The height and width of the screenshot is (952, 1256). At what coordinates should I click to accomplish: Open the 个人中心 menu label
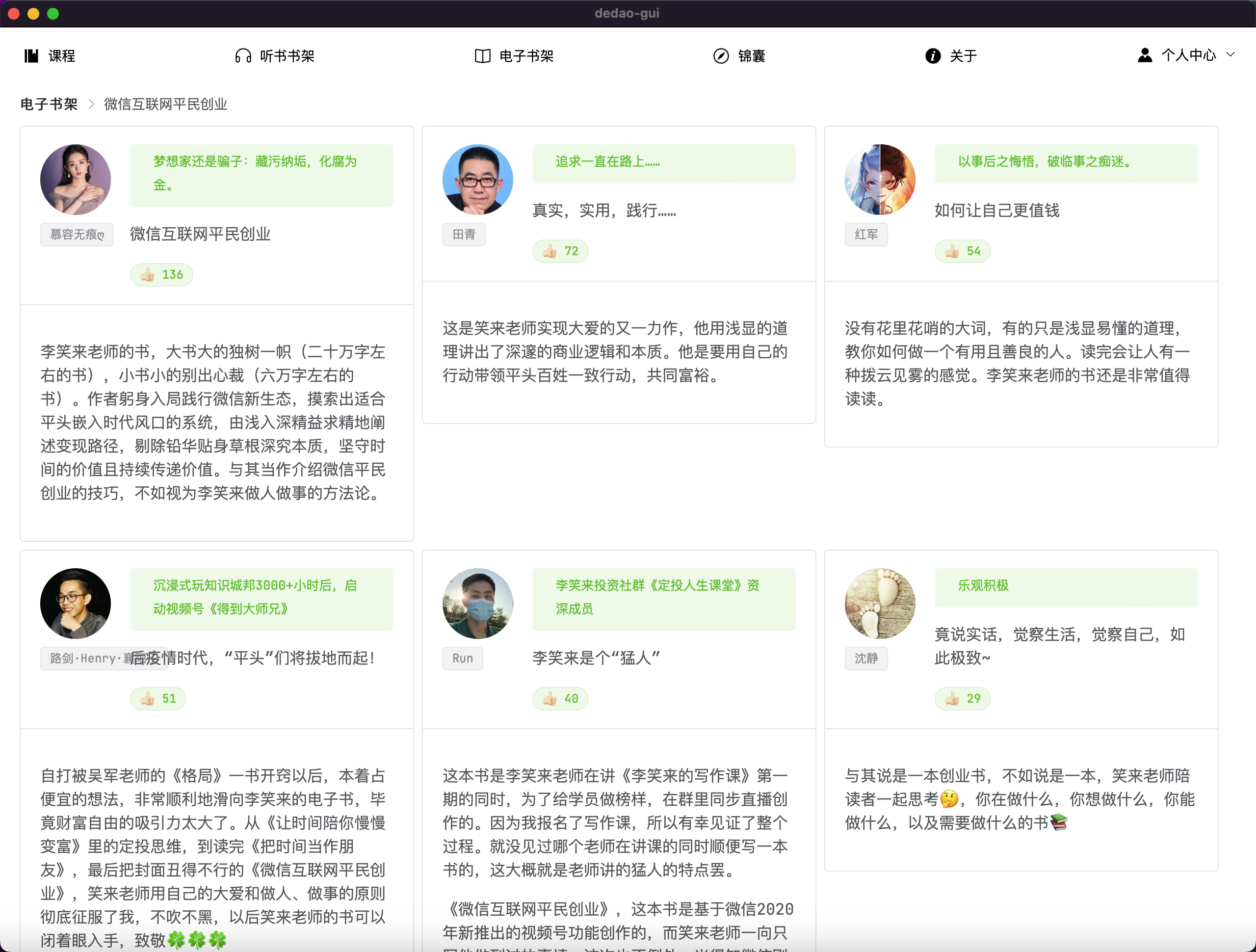point(1188,55)
